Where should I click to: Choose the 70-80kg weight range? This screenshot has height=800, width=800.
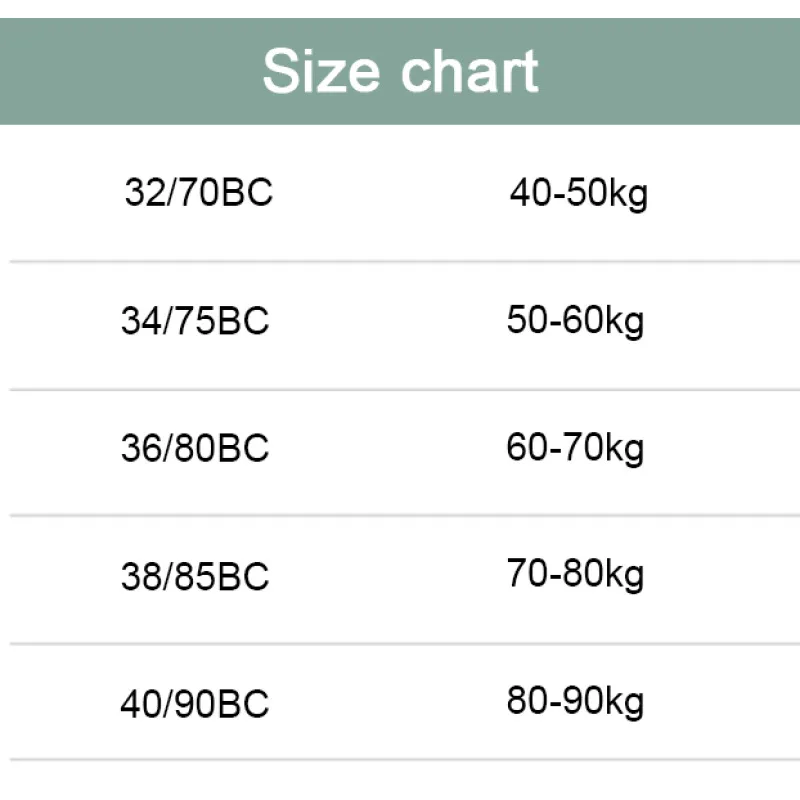point(575,575)
